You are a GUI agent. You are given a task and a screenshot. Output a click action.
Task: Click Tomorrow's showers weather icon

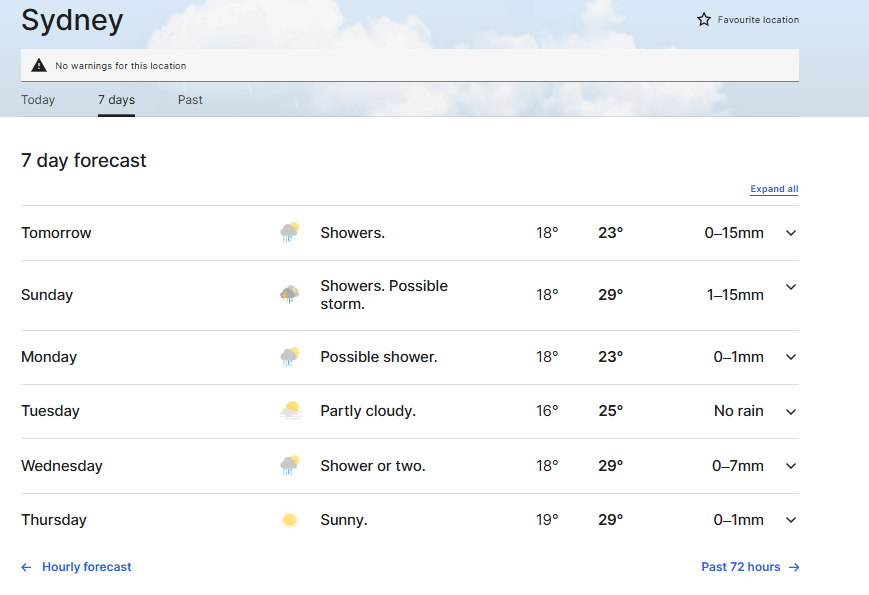pyautogui.click(x=289, y=233)
